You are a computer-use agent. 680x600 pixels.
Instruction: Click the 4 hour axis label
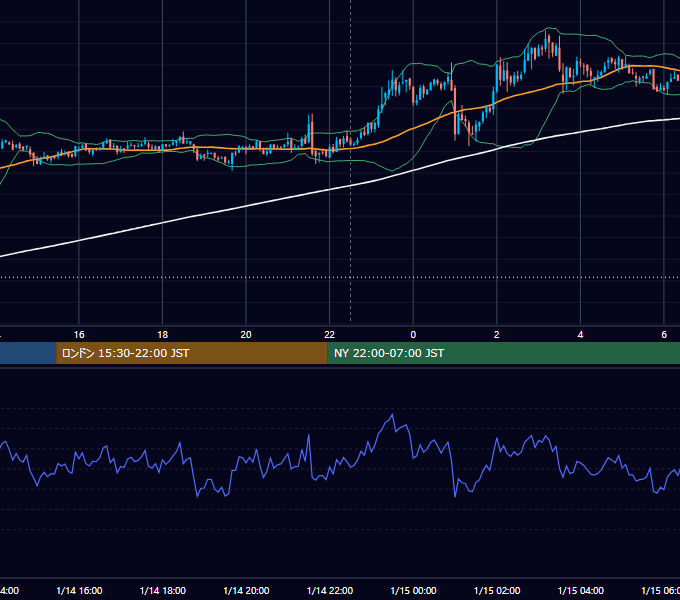(x=580, y=335)
